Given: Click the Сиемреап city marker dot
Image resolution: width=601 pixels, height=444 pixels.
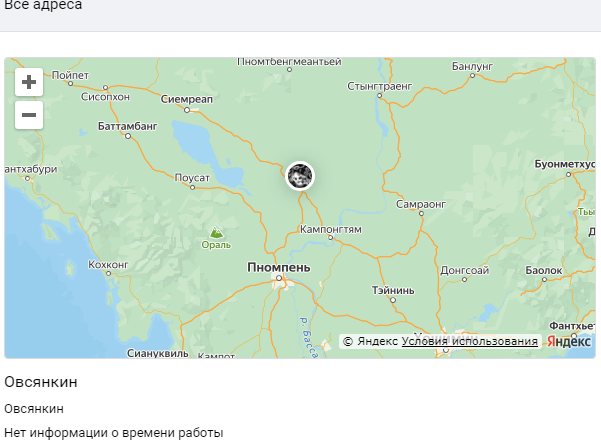Looking at the screenshot, I should click(187, 110).
